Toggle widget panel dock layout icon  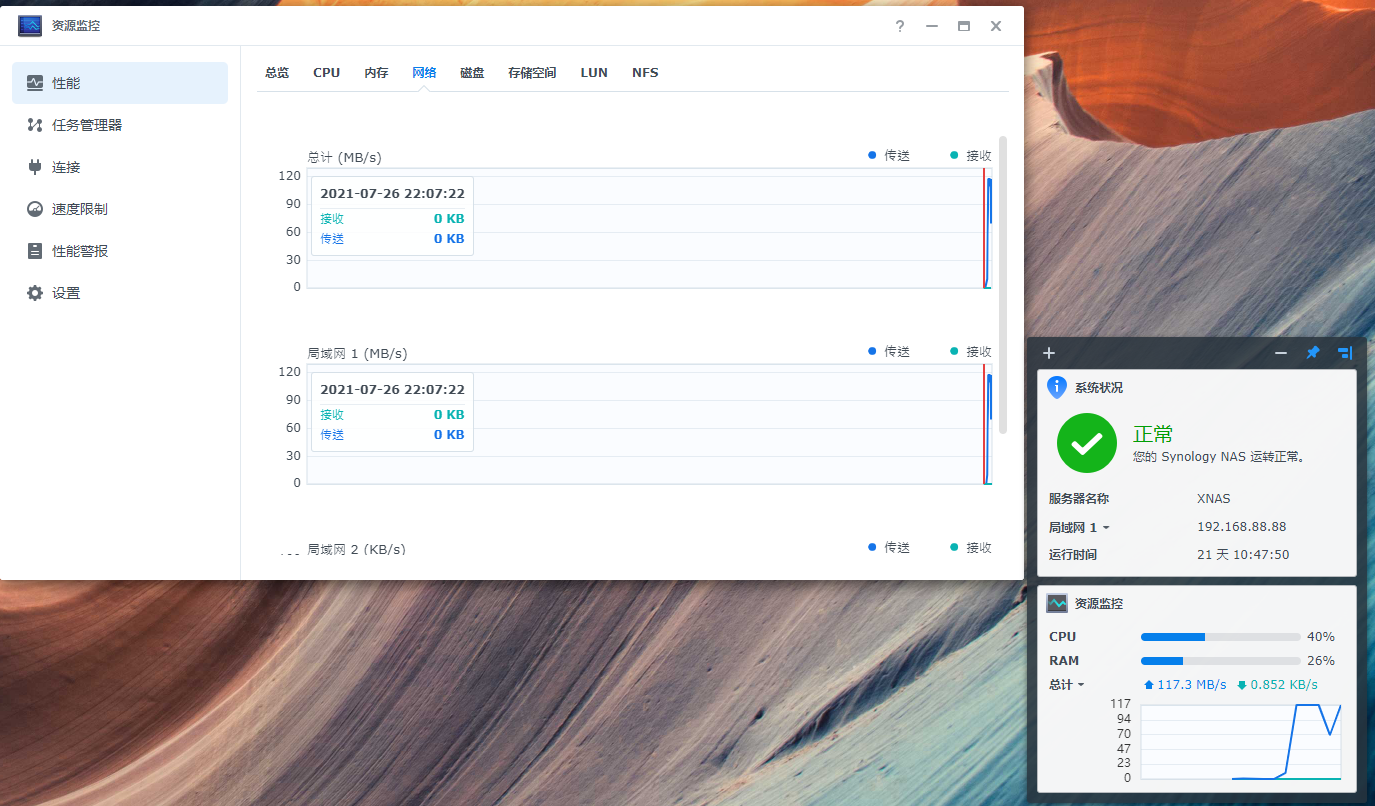[1345, 353]
